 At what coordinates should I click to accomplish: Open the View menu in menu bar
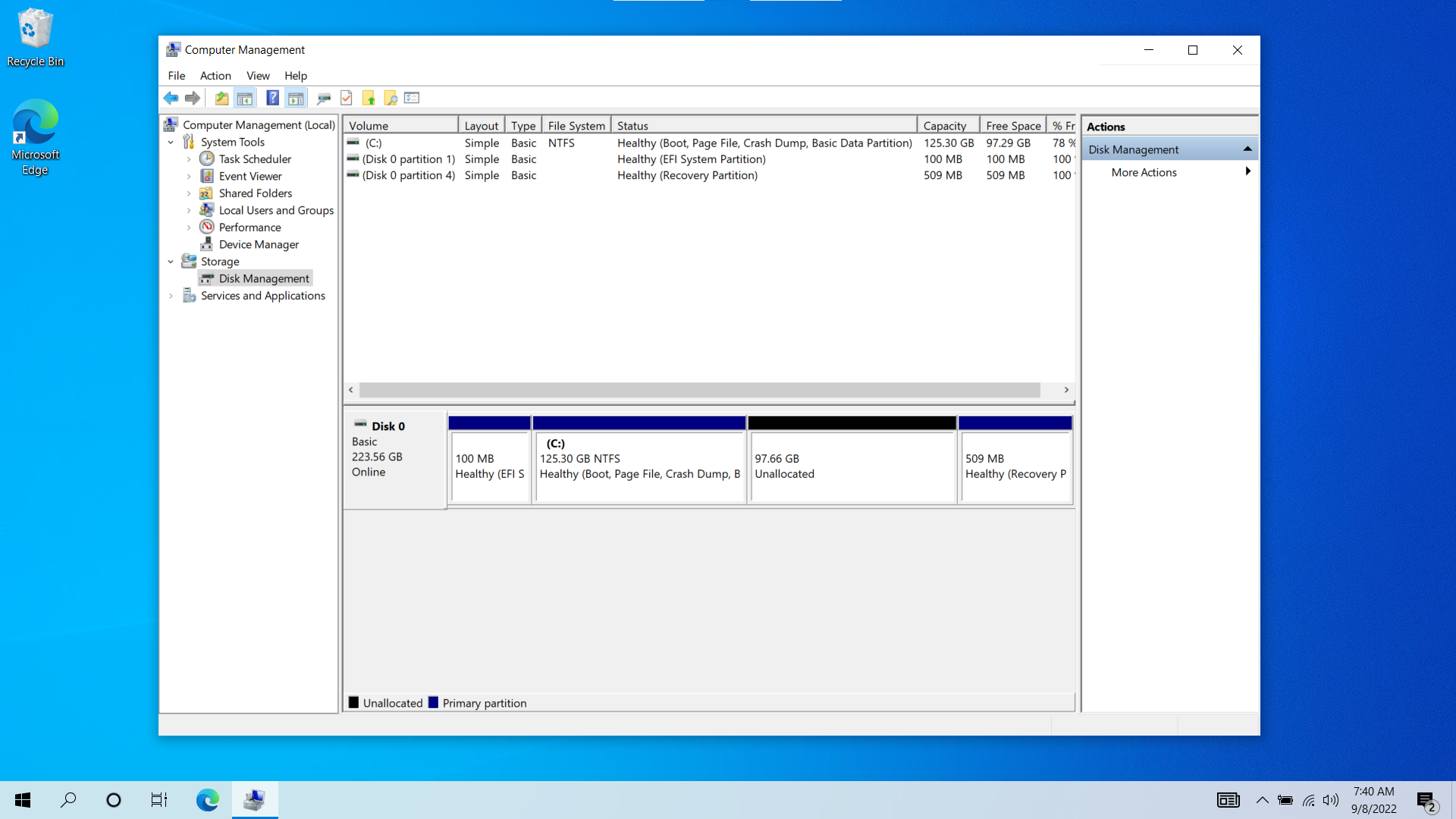[257, 75]
